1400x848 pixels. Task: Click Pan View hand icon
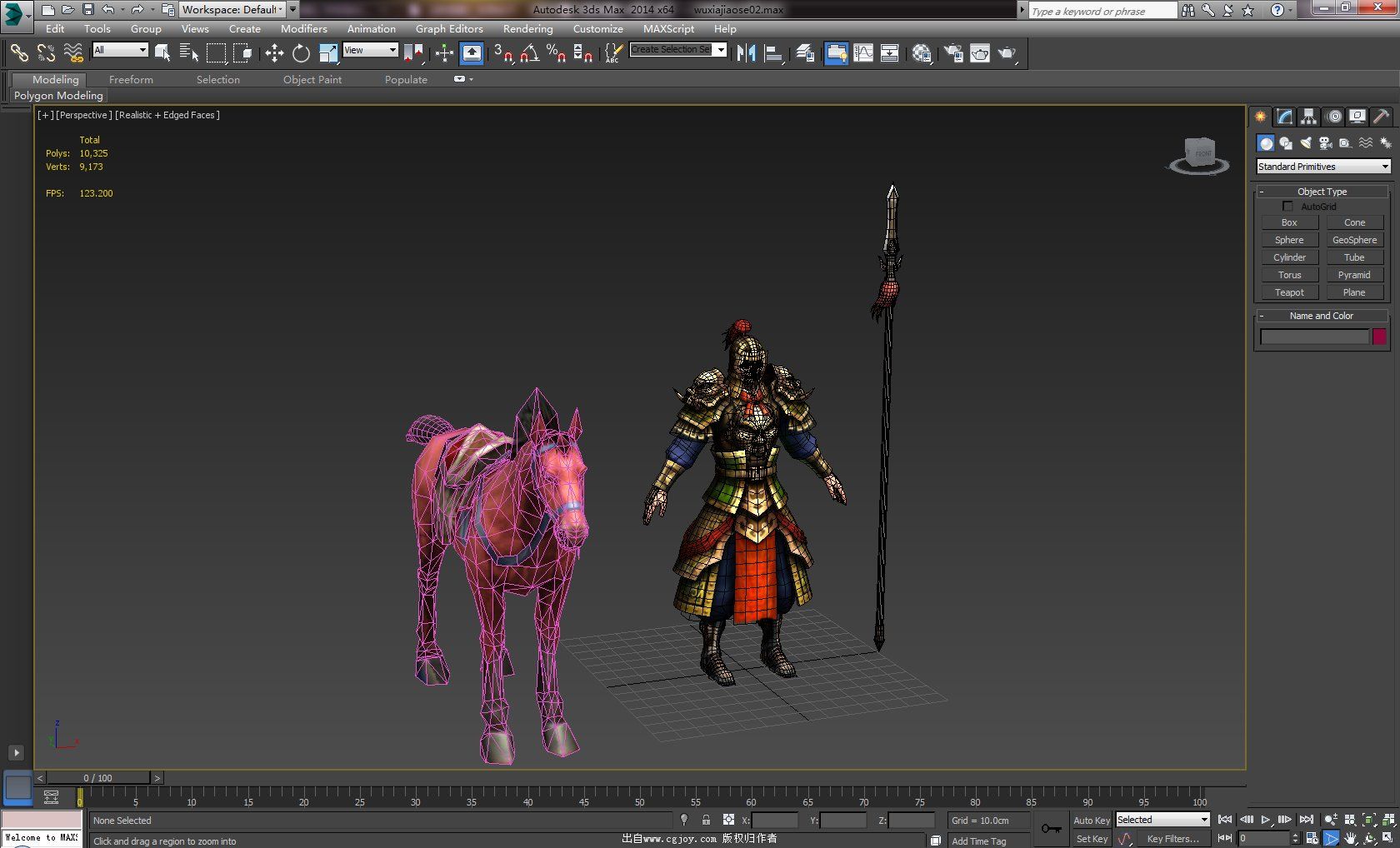click(1350, 839)
